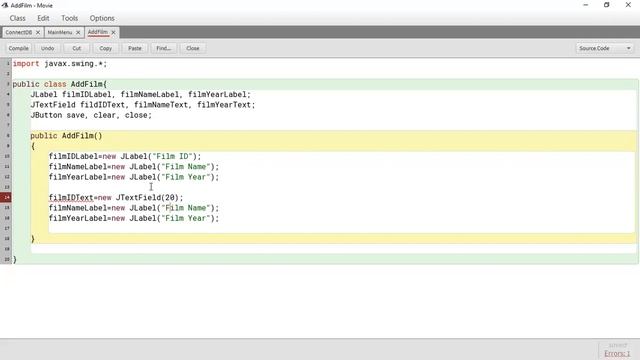
Task: Click the Copy button
Action: pos(106,48)
